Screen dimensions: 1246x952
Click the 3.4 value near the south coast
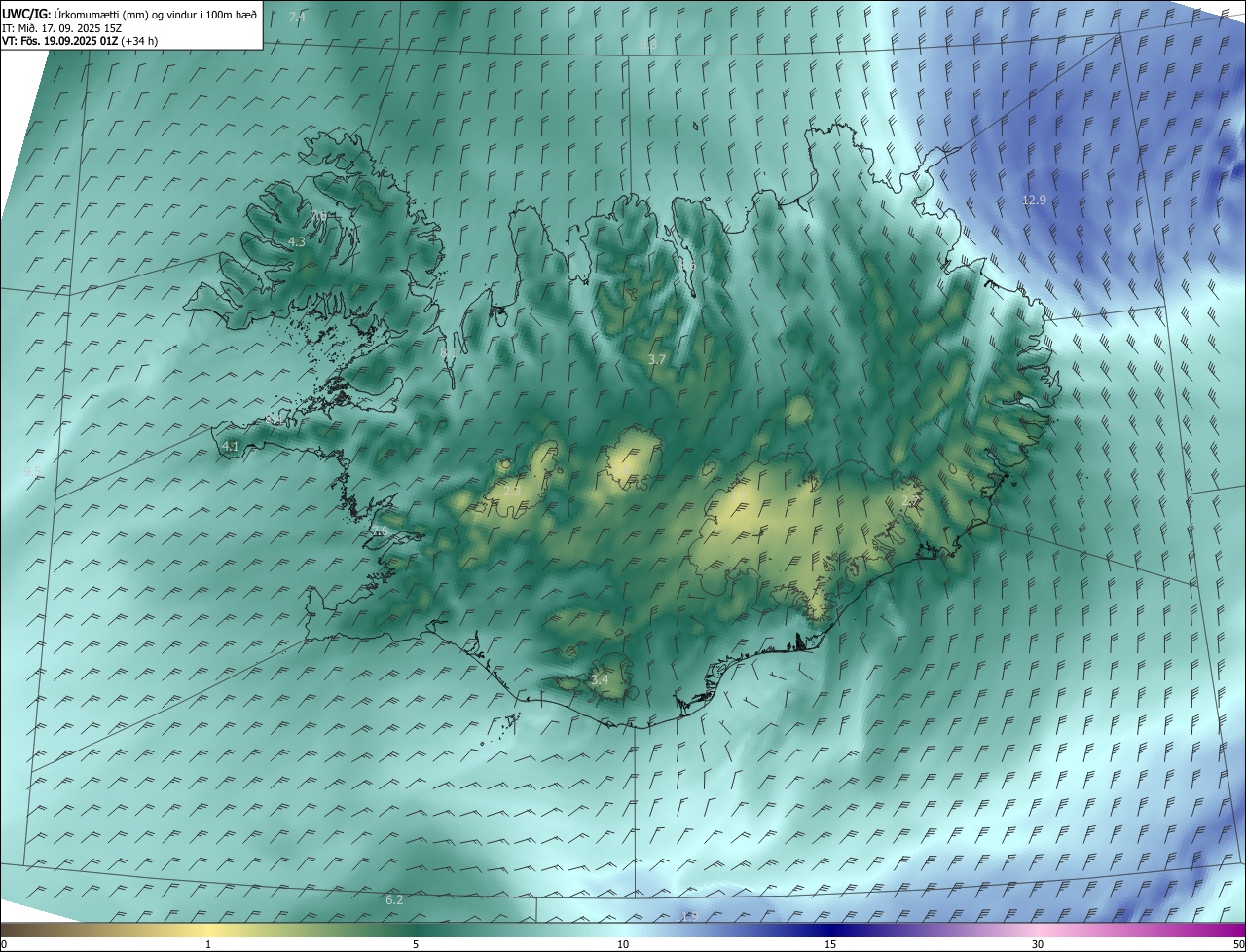coord(600,679)
